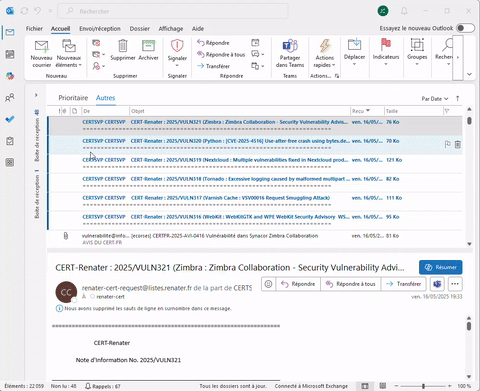Select the Envoi/réception ribbon tab
The width and height of the screenshot is (480, 391).
100,29
